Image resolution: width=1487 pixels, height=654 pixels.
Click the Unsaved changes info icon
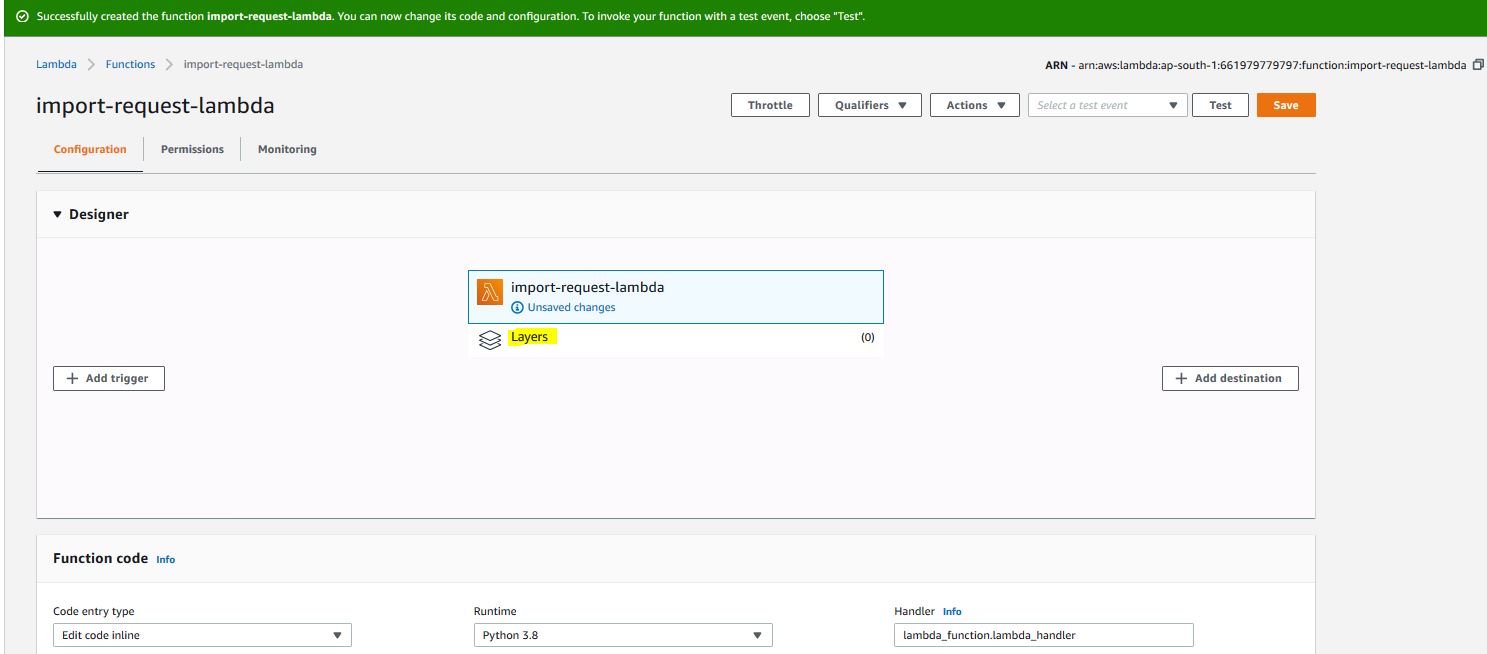[517, 308]
